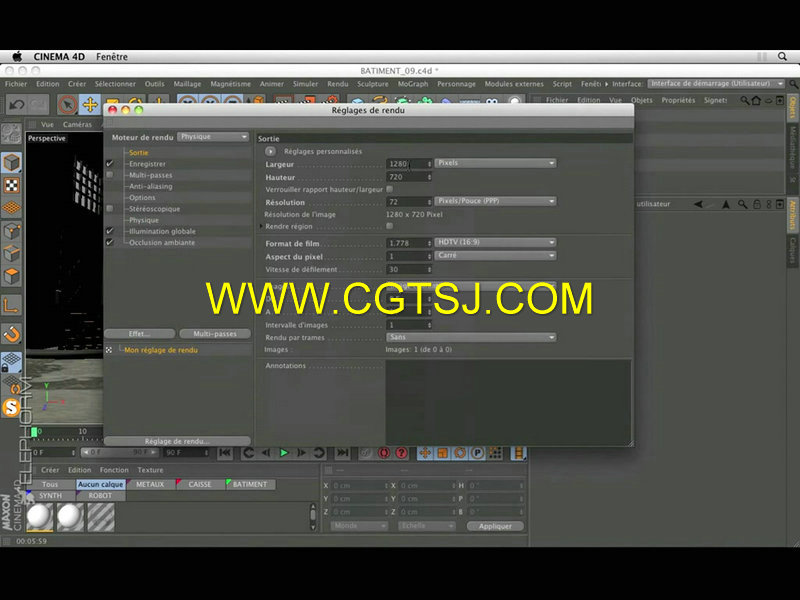Click the Undo arrow in the toolbar

16,105
